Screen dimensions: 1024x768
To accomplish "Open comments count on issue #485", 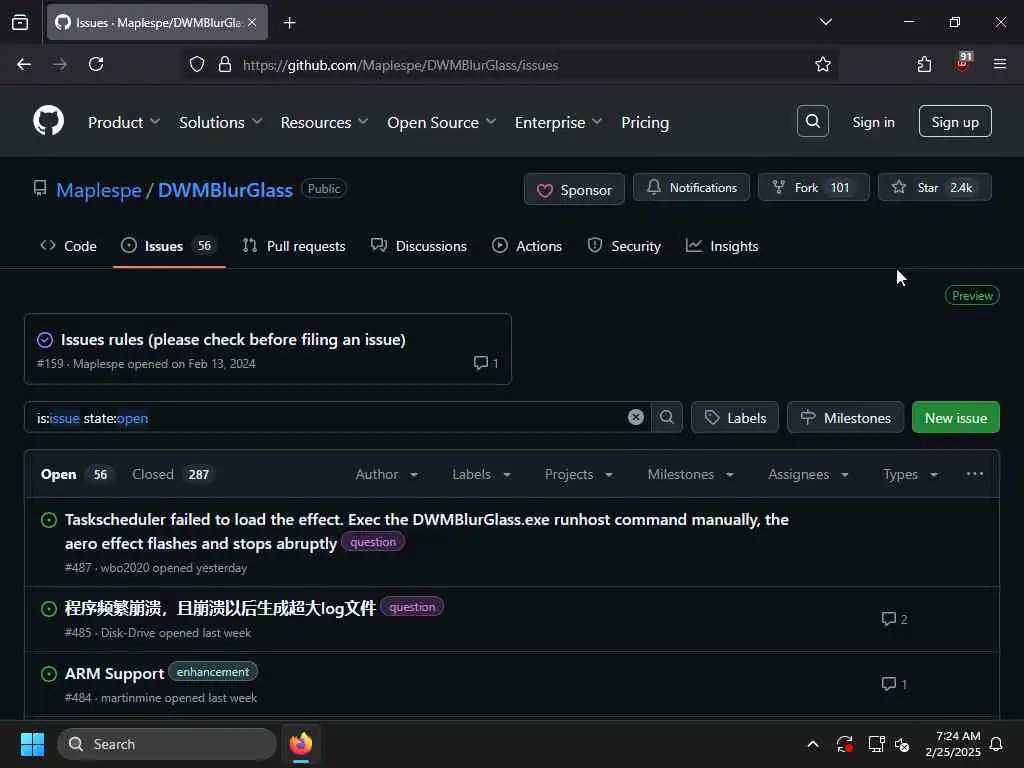I will click(894, 618).
